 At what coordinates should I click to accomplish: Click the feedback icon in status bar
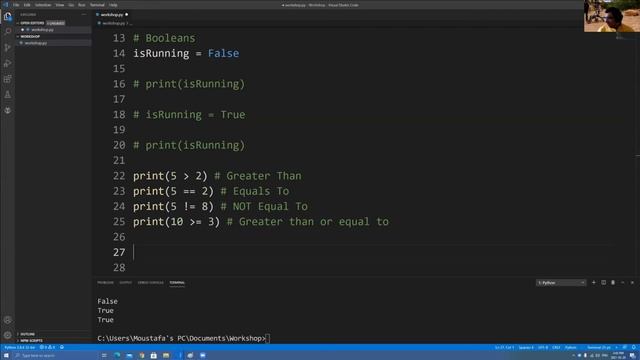tap(625, 347)
